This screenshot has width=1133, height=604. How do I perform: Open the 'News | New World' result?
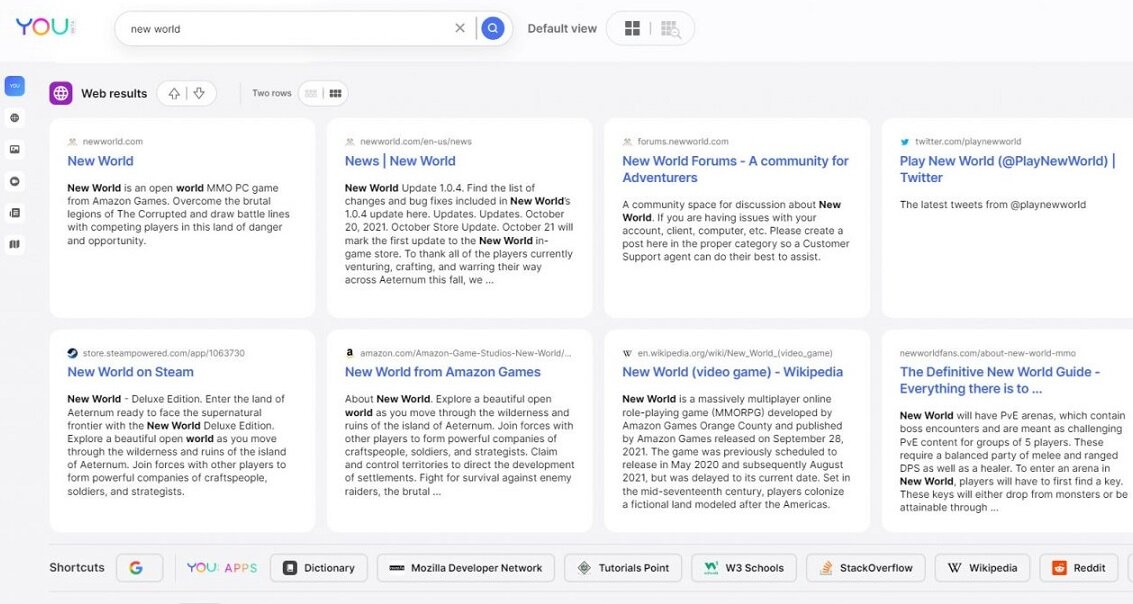(400, 161)
